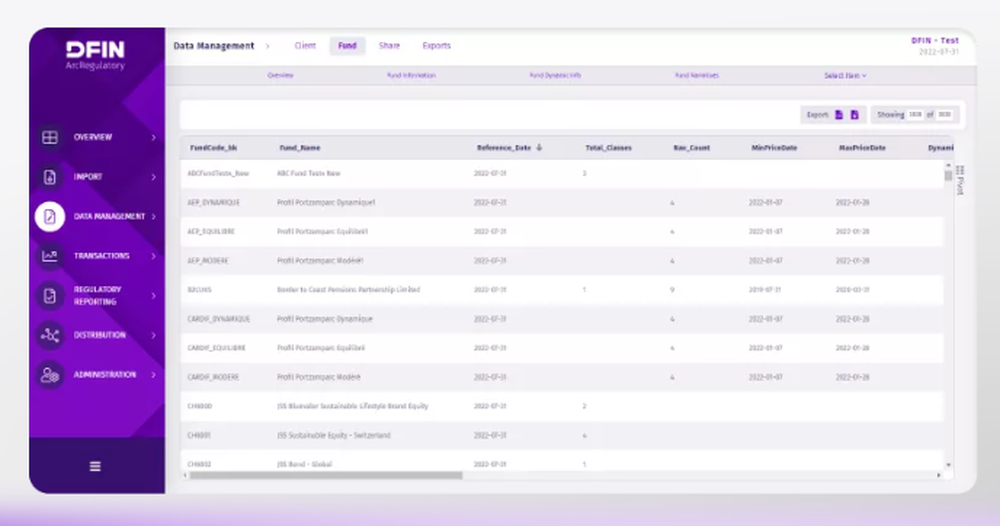Toggle the hamburger menu at sidebar bottom

(x=95, y=466)
